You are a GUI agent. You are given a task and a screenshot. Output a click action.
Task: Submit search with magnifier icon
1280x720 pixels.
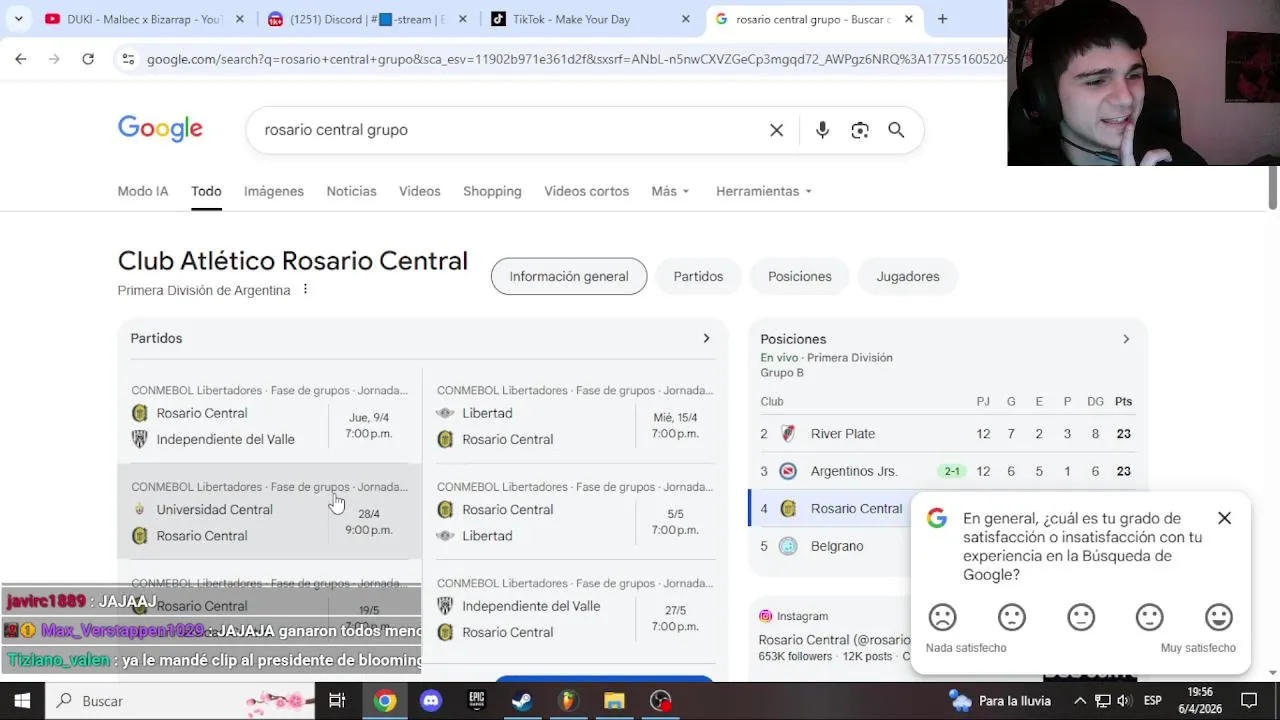(x=896, y=130)
